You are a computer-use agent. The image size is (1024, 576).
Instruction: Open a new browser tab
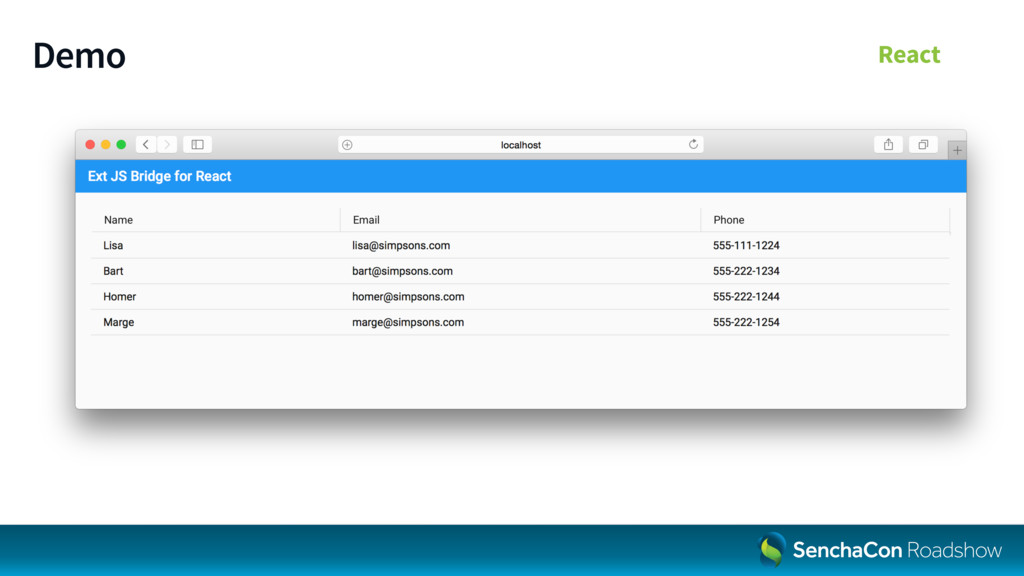(957, 150)
